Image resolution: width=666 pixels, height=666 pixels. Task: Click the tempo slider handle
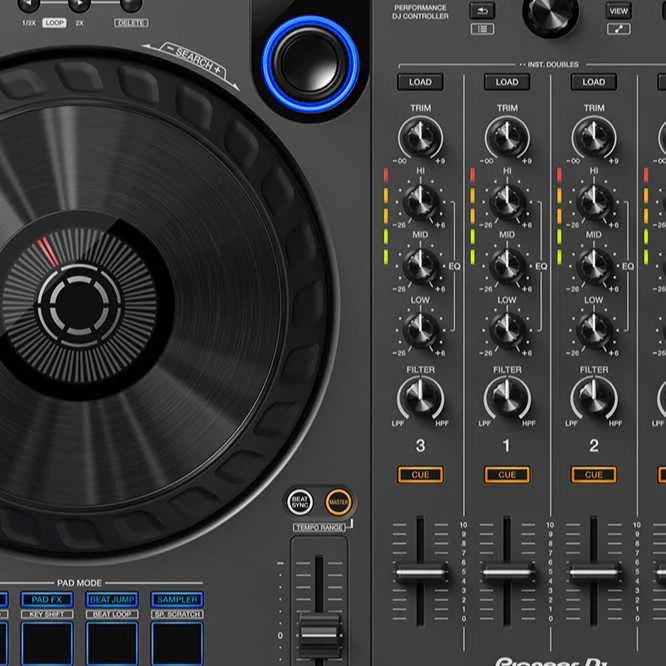(319, 636)
